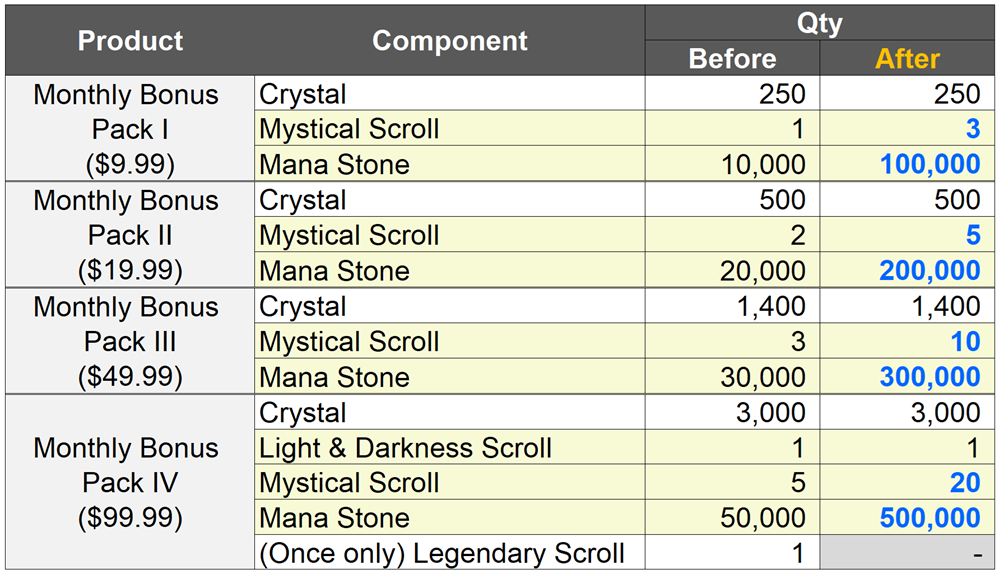The width and height of the screenshot is (1000, 574).
Task: Click the Product column header
Action: pyautogui.click(x=130, y=41)
